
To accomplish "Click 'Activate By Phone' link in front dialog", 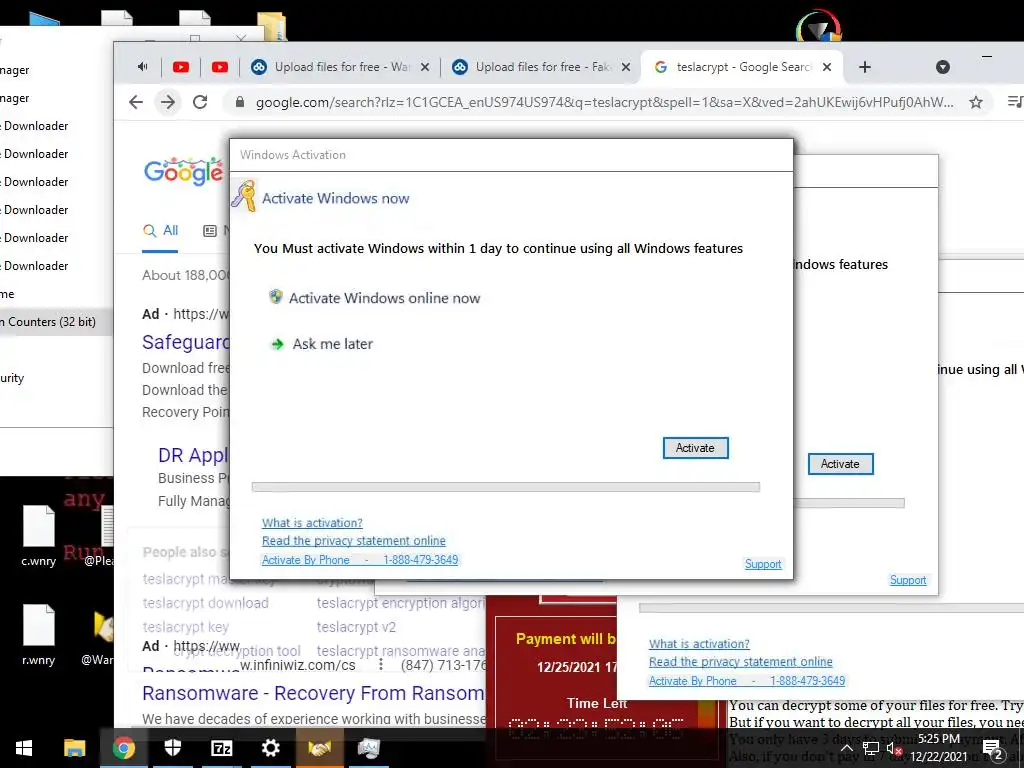I will pos(360,560).
